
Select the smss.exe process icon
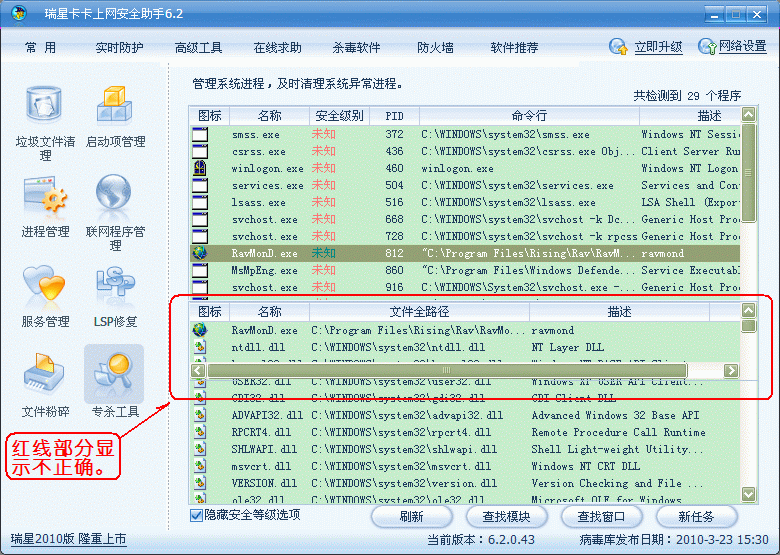click(200, 134)
